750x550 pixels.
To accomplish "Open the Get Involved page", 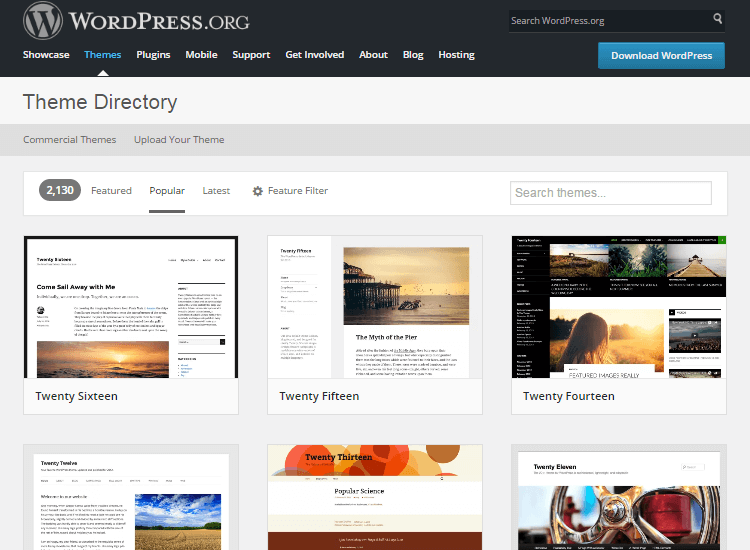I will coord(314,55).
